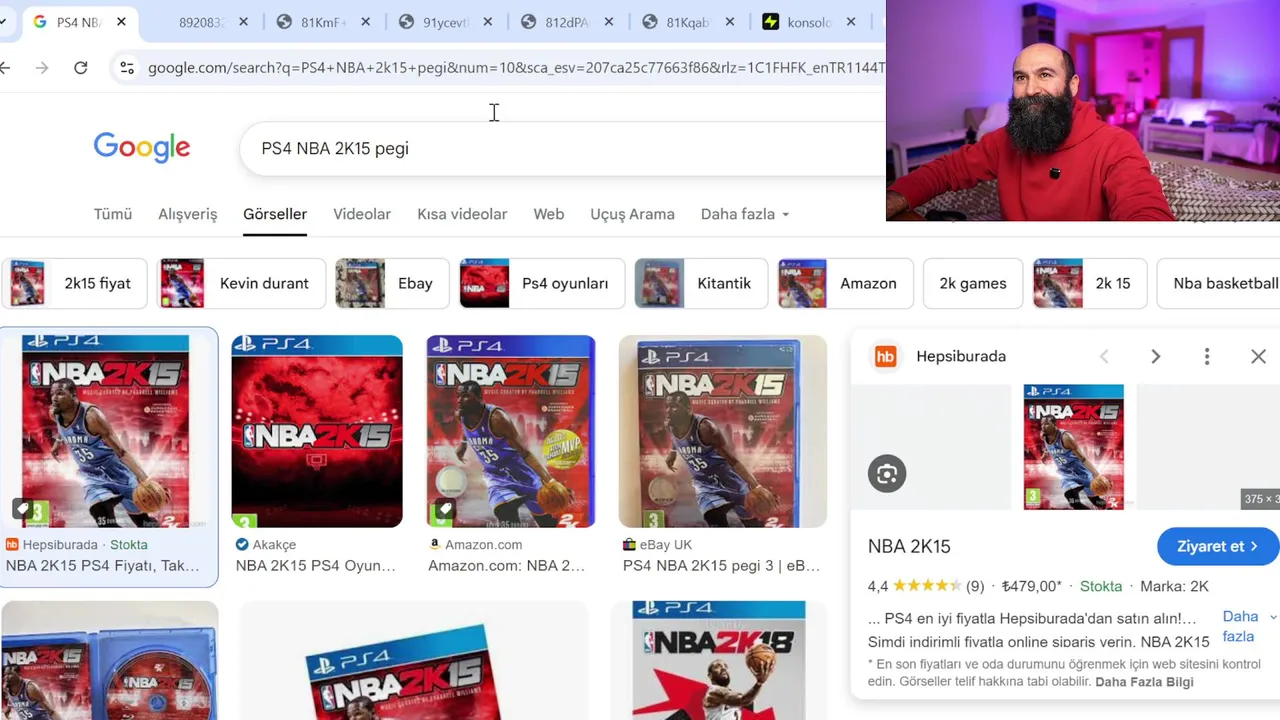Open the Uçuş Arama tab

coord(632,214)
